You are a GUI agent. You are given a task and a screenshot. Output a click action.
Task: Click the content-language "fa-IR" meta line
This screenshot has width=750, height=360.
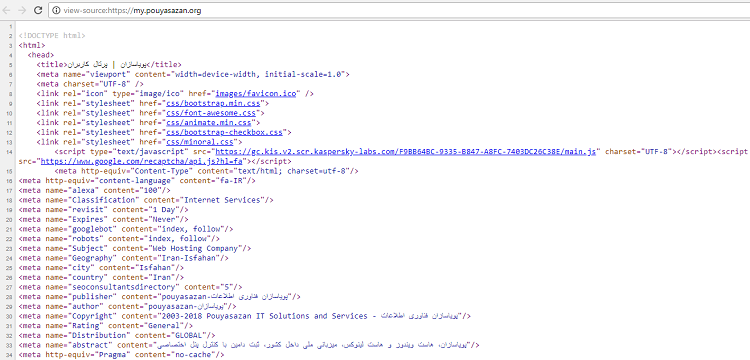pyautogui.click(x=137, y=180)
